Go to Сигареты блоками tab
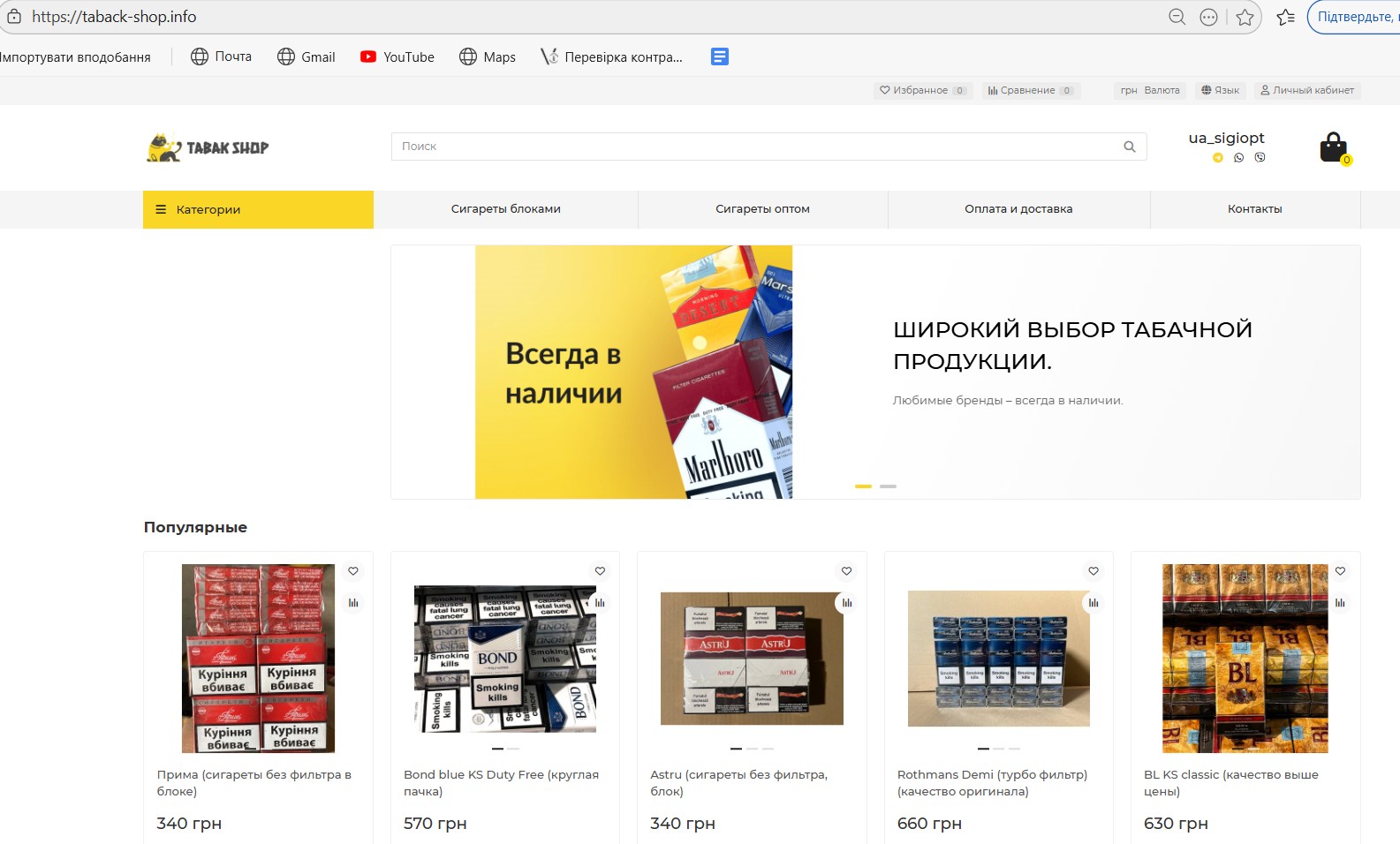The width and height of the screenshot is (1400, 844). click(x=505, y=209)
